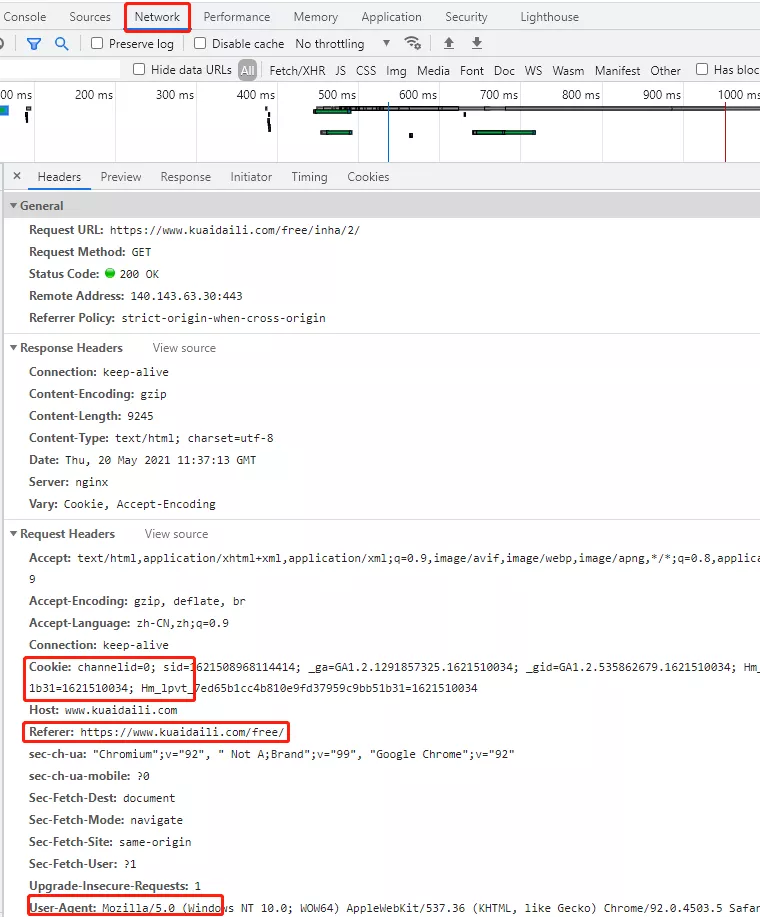This screenshot has height=917, width=760.
Task: Open the Memory tab
Action: pos(316,17)
